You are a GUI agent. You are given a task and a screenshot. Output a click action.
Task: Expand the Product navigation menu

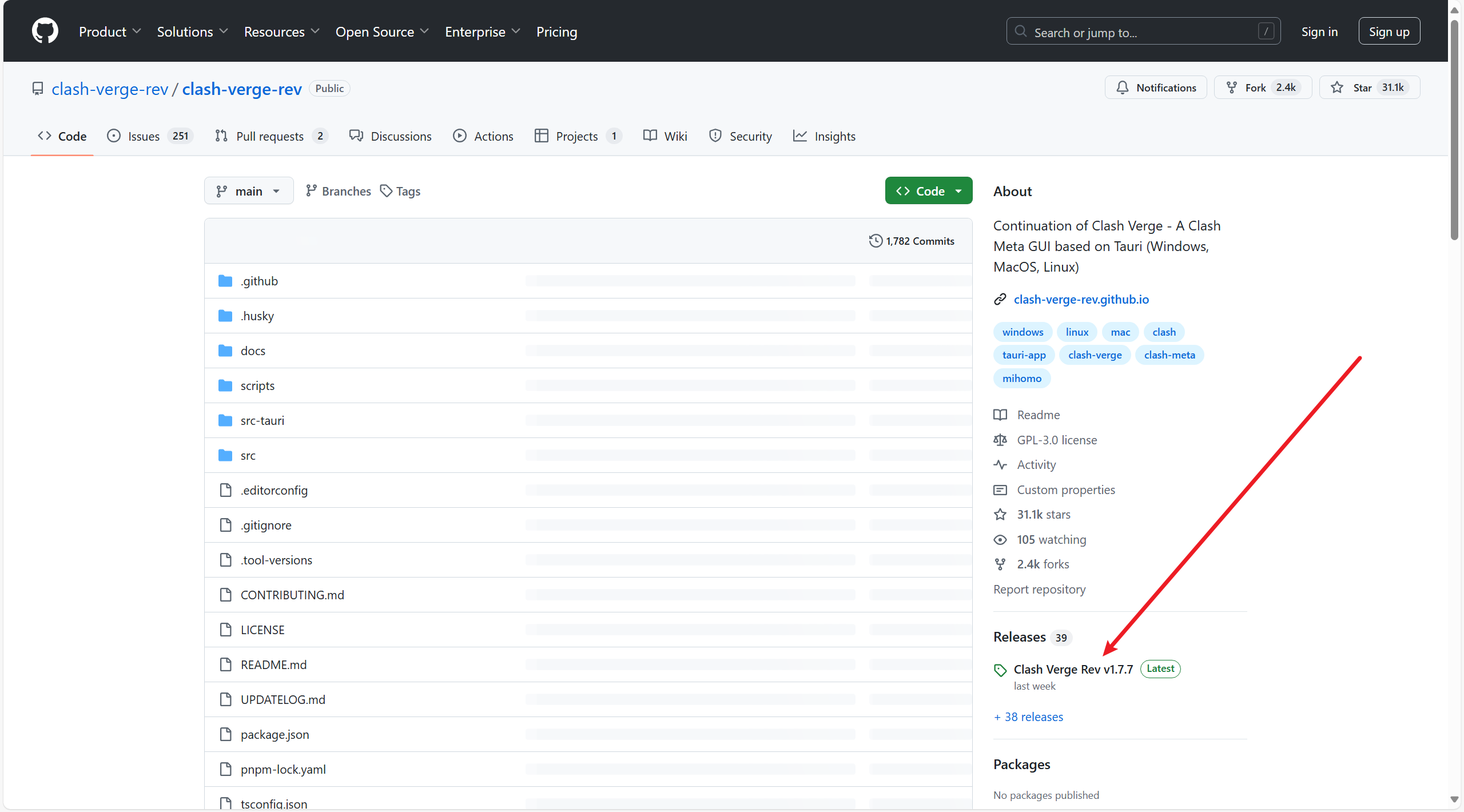coord(109,32)
